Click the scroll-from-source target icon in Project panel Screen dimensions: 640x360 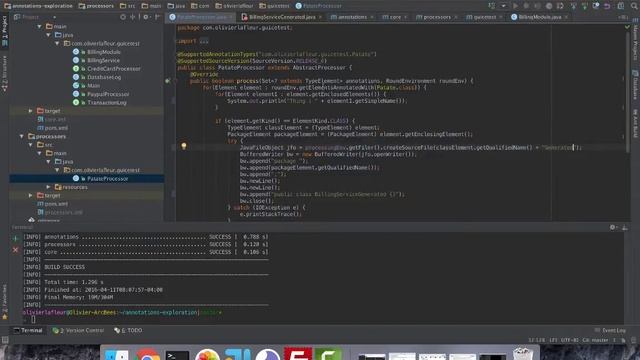point(123,17)
